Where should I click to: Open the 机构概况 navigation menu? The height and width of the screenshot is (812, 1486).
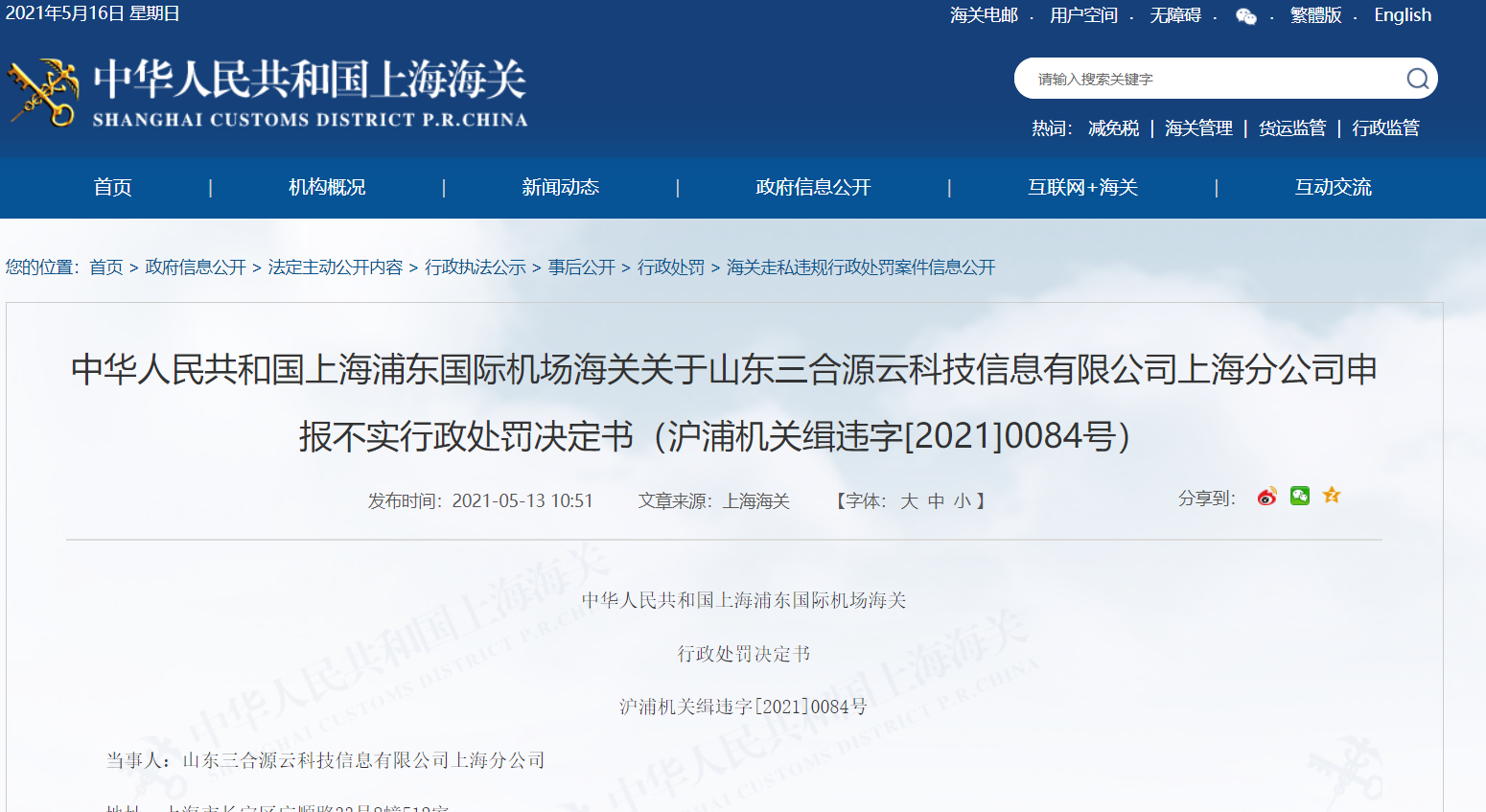[327, 188]
